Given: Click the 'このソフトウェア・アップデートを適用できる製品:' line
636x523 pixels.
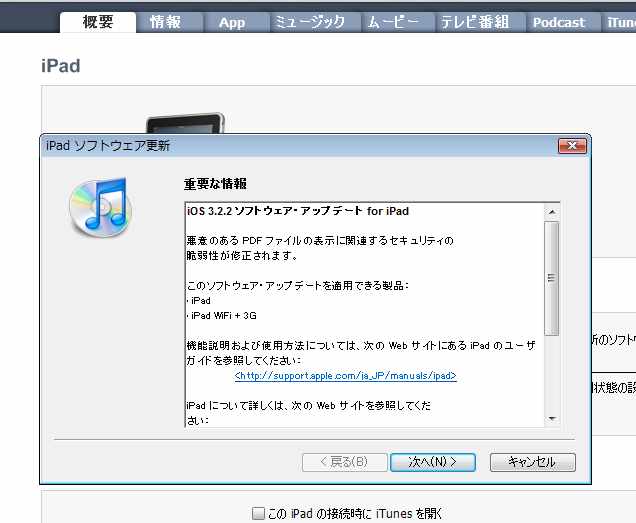Looking at the screenshot, I should click(298, 286).
